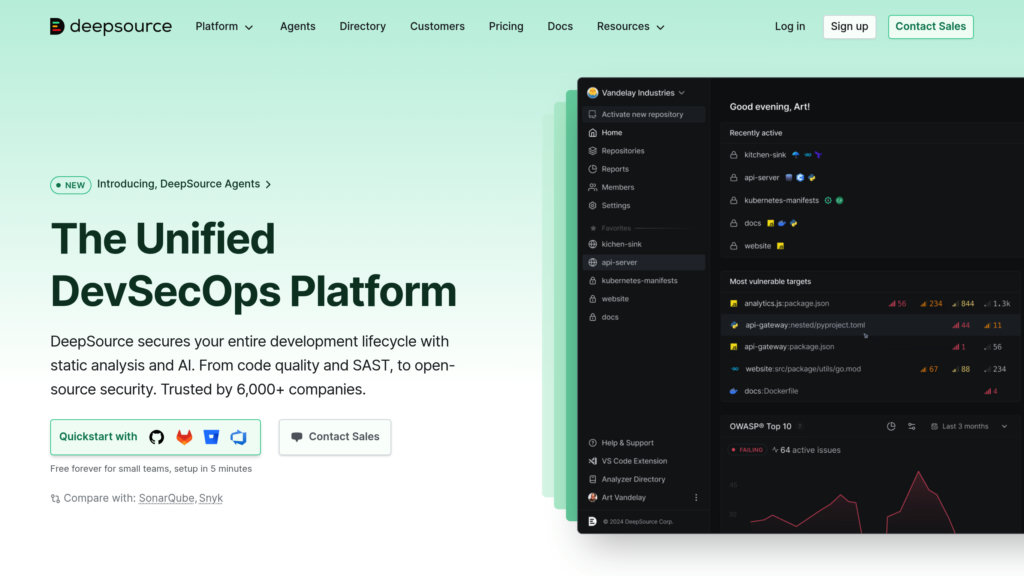Open Settings gear in dashboard sidebar
Viewport: 1024px width, 576px height.
pos(593,205)
